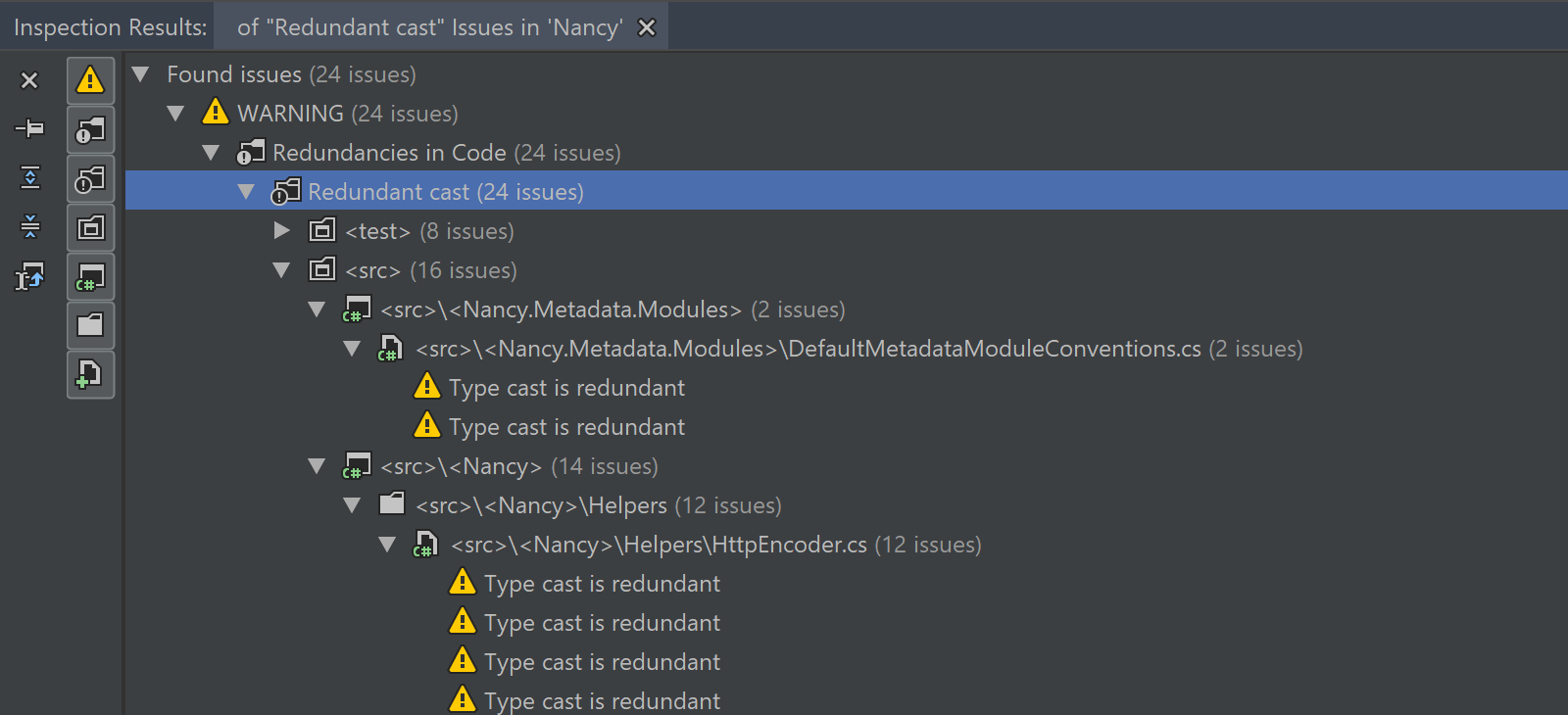Toggle group by severity warning button
Image resolution: width=1568 pixels, height=715 pixels.
coord(90,80)
